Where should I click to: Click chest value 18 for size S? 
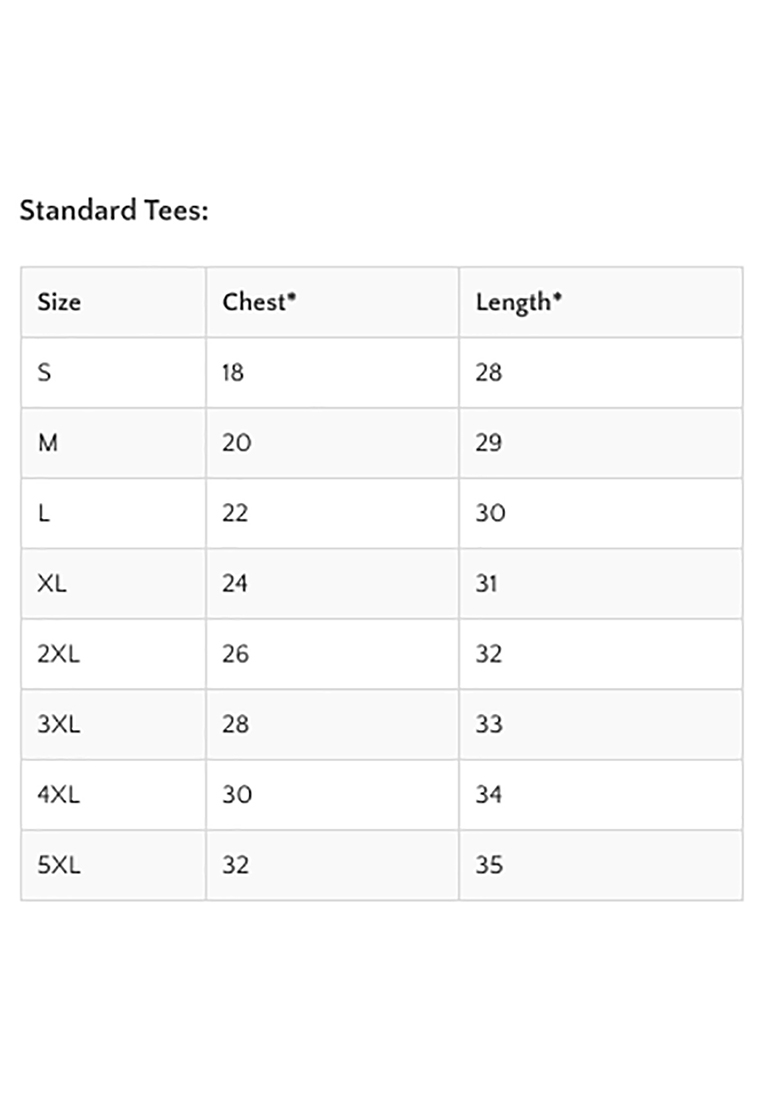pyautogui.click(x=233, y=373)
